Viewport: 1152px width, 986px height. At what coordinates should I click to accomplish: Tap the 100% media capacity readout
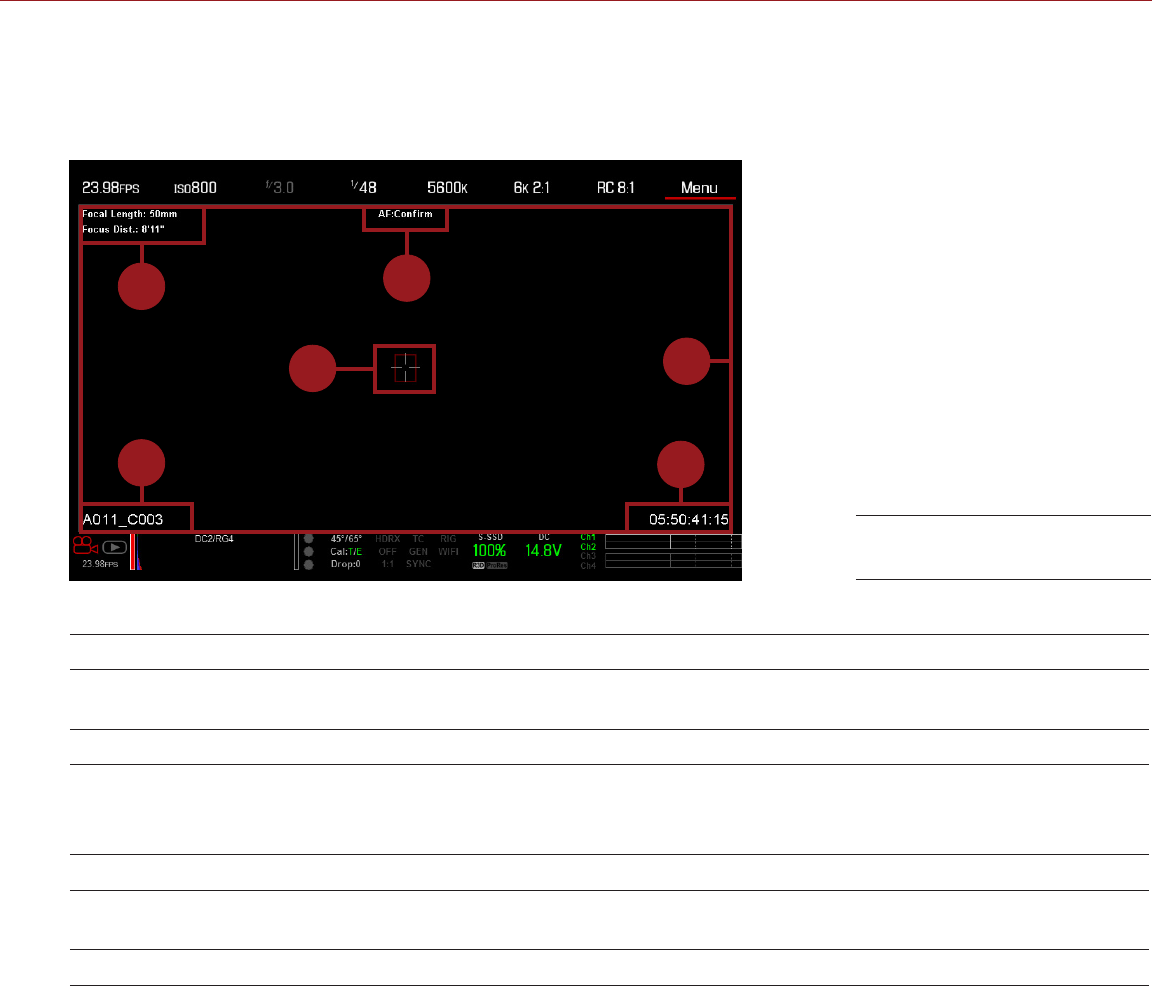coord(489,550)
